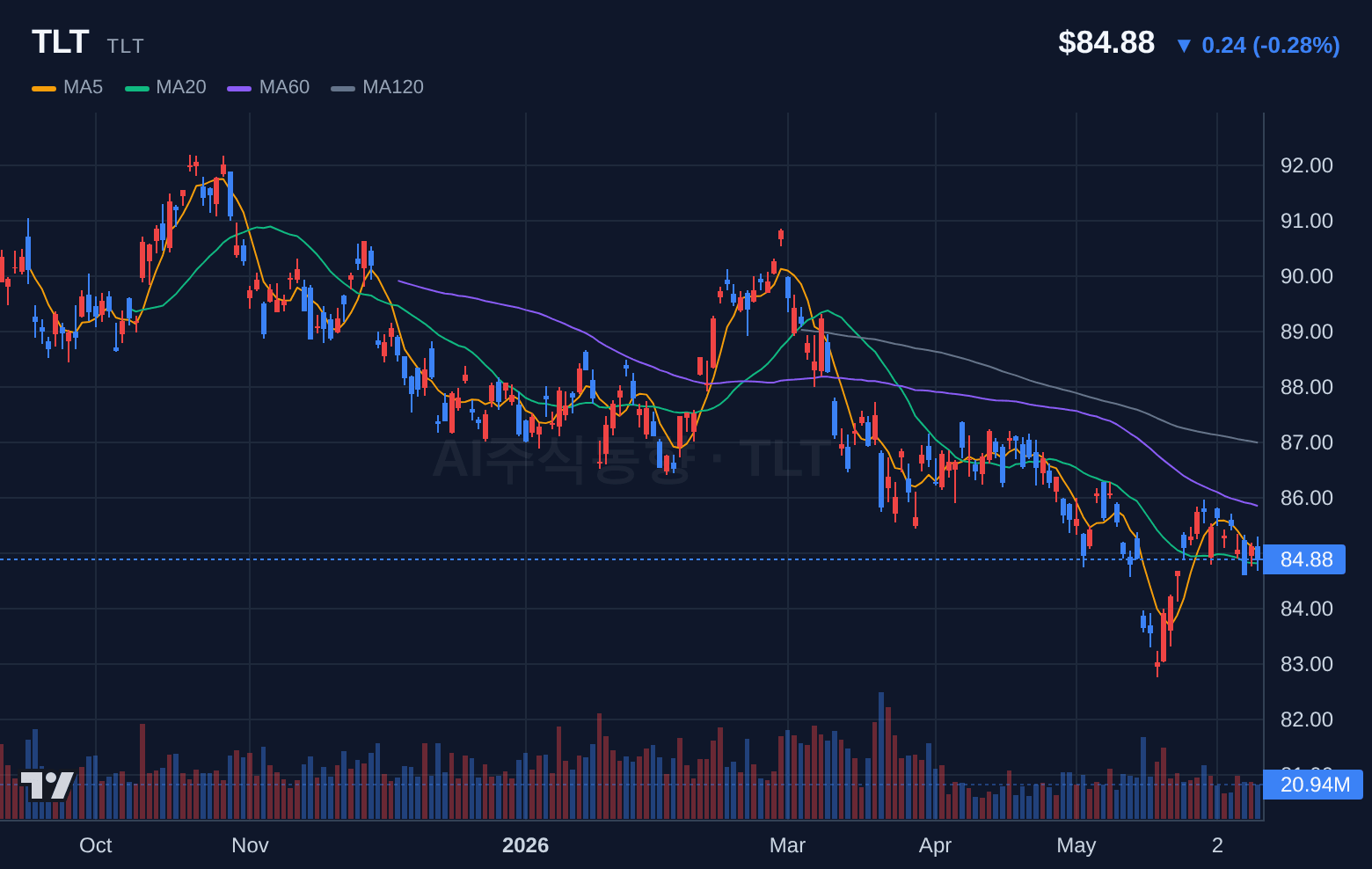
Task: Toggle the MA60 legend label
Action: (x=284, y=87)
